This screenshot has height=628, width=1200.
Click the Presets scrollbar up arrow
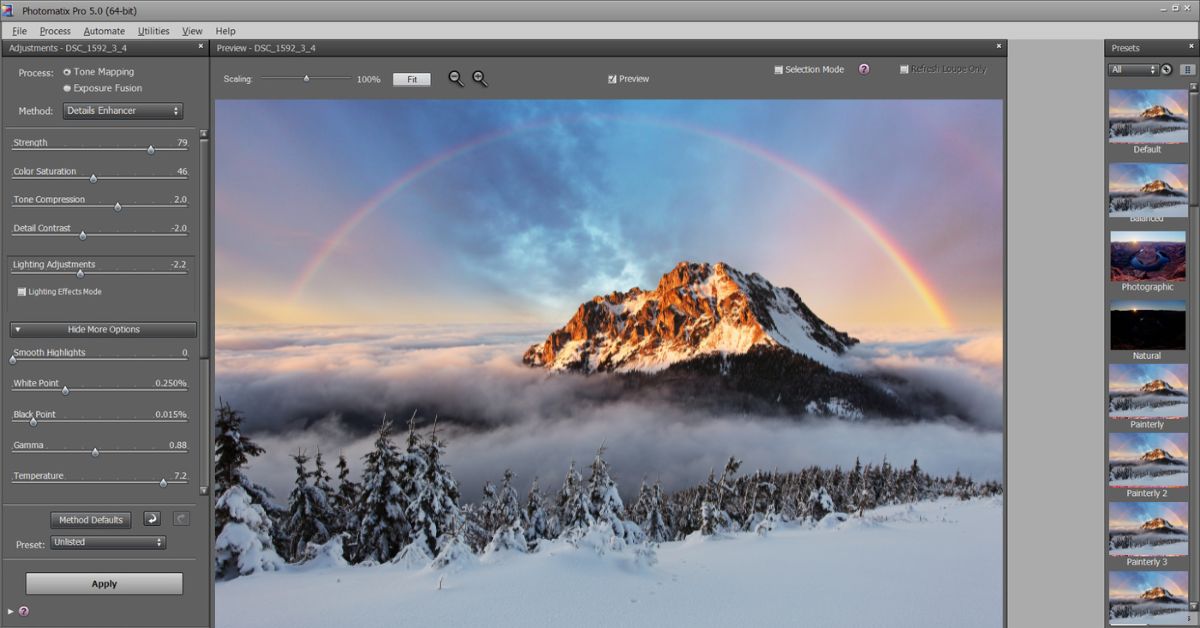coord(1193,89)
